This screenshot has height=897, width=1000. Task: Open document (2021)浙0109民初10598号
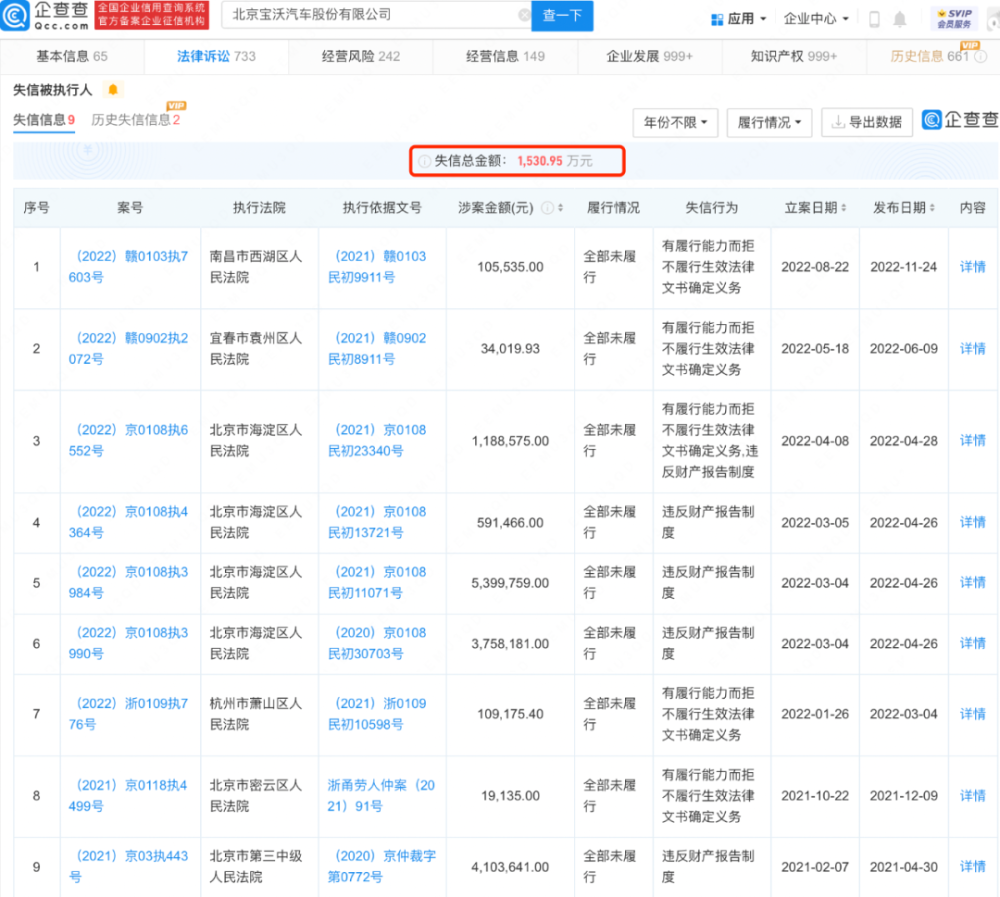coord(377,714)
